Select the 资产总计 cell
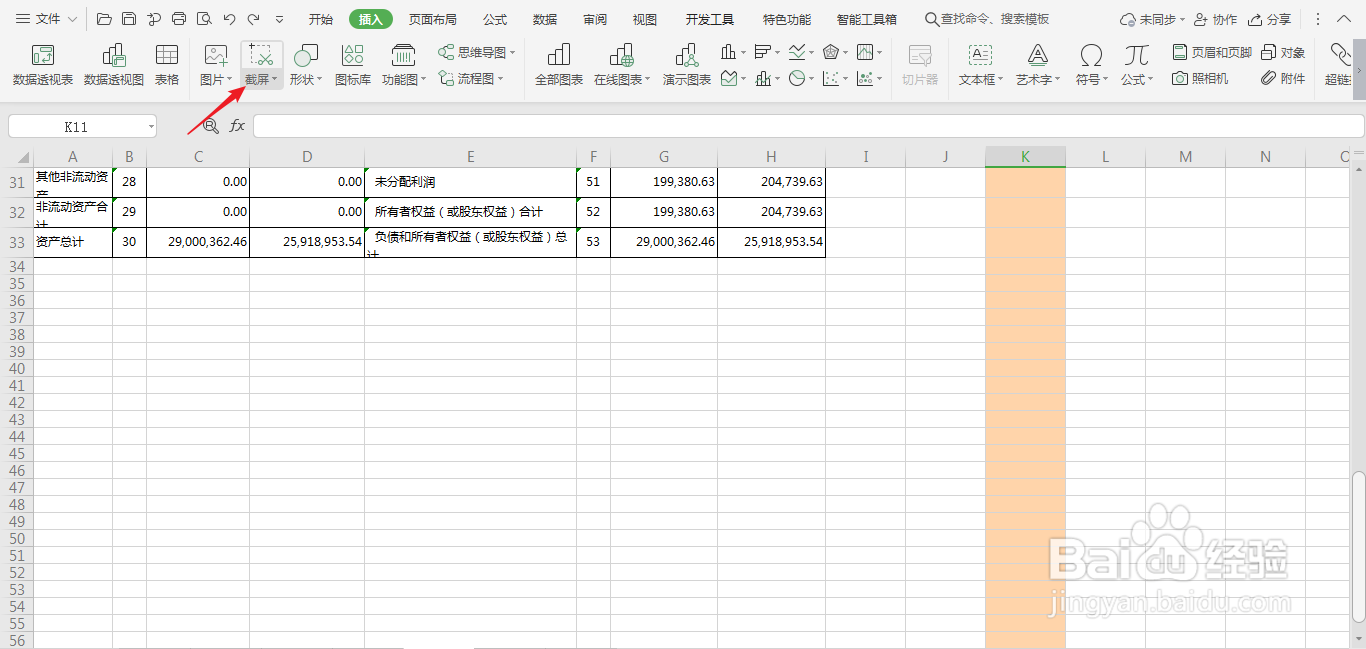Screen dimensions: 1366x649 [73, 242]
